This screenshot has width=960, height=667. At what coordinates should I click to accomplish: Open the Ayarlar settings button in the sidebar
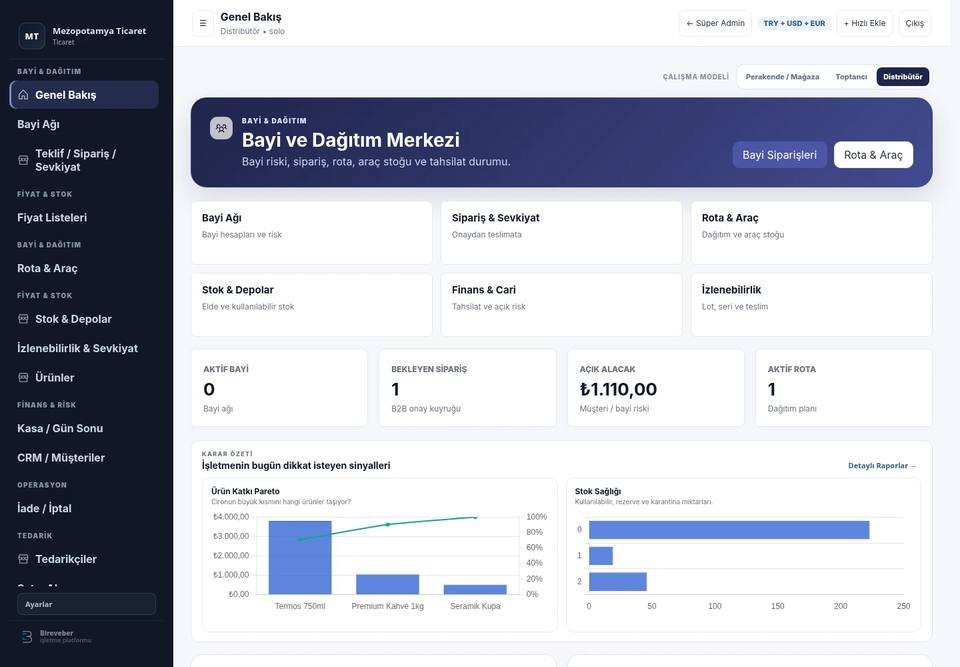click(x=86, y=604)
